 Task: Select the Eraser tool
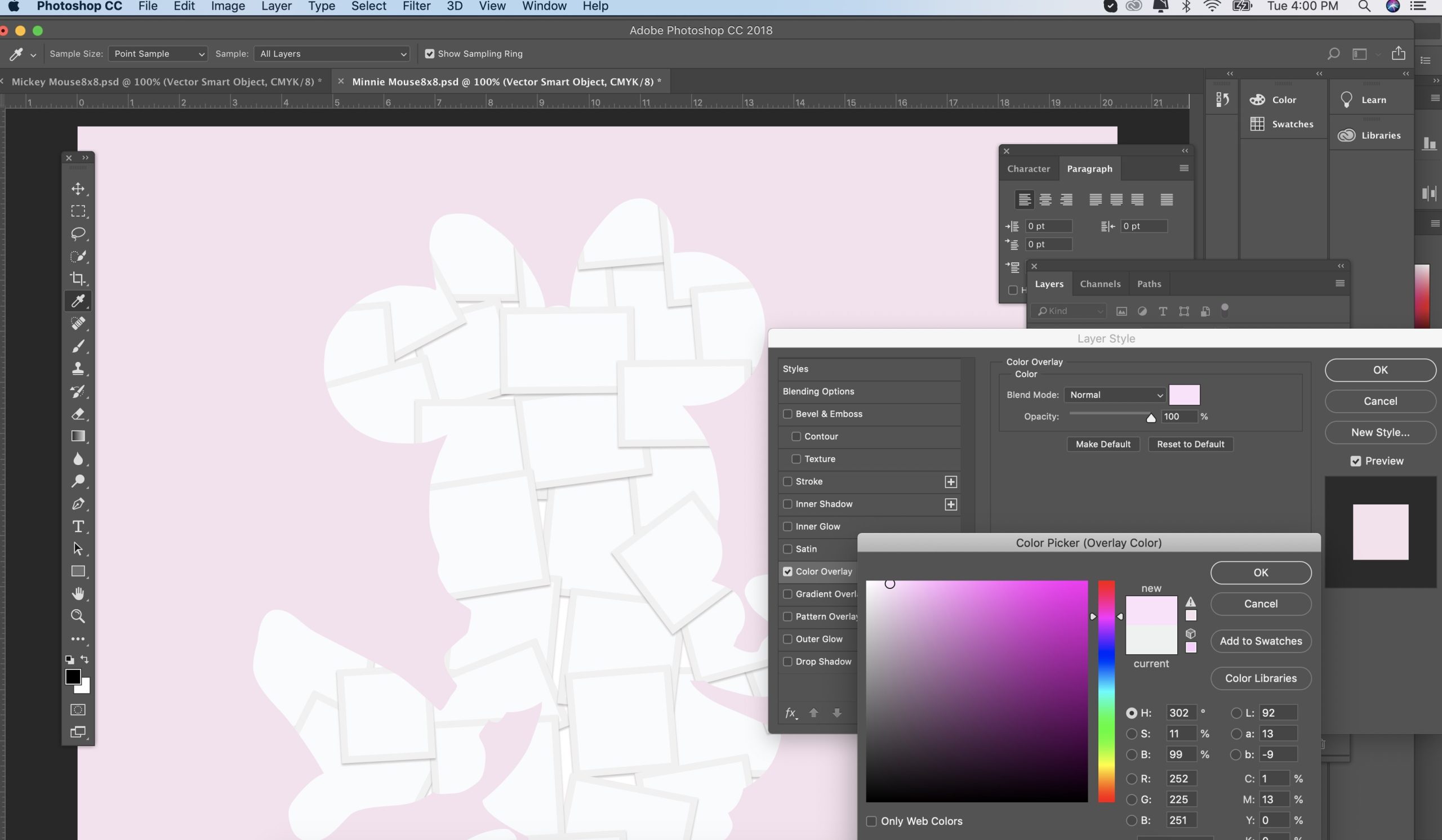78,413
